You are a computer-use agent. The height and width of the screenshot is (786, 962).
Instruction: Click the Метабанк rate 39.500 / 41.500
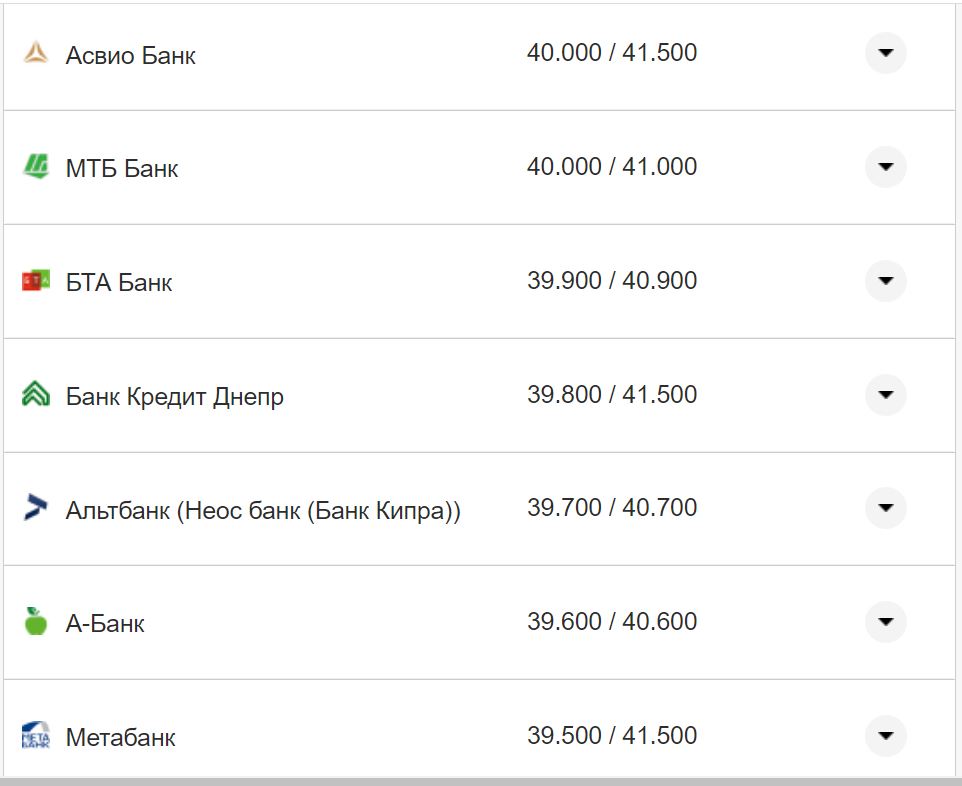(x=612, y=736)
